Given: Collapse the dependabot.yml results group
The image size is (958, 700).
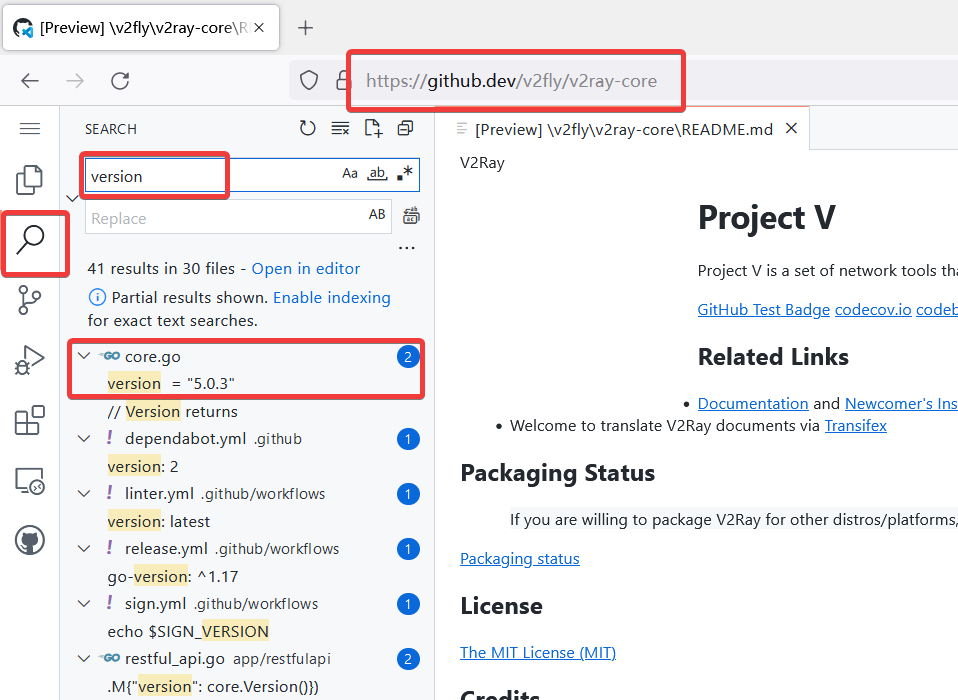Looking at the screenshot, I should click(84, 439).
